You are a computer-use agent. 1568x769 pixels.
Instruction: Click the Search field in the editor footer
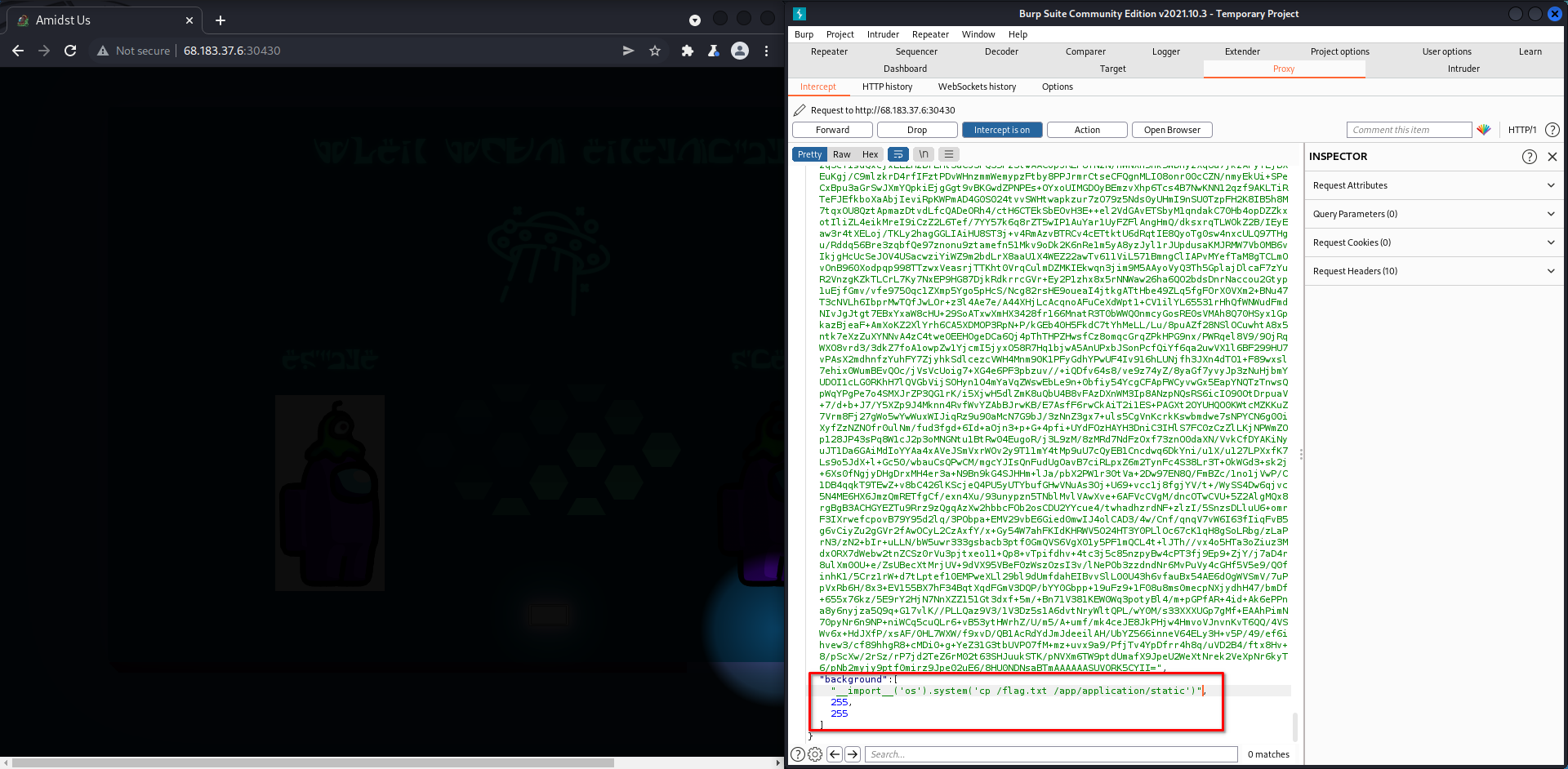pos(1051,754)
